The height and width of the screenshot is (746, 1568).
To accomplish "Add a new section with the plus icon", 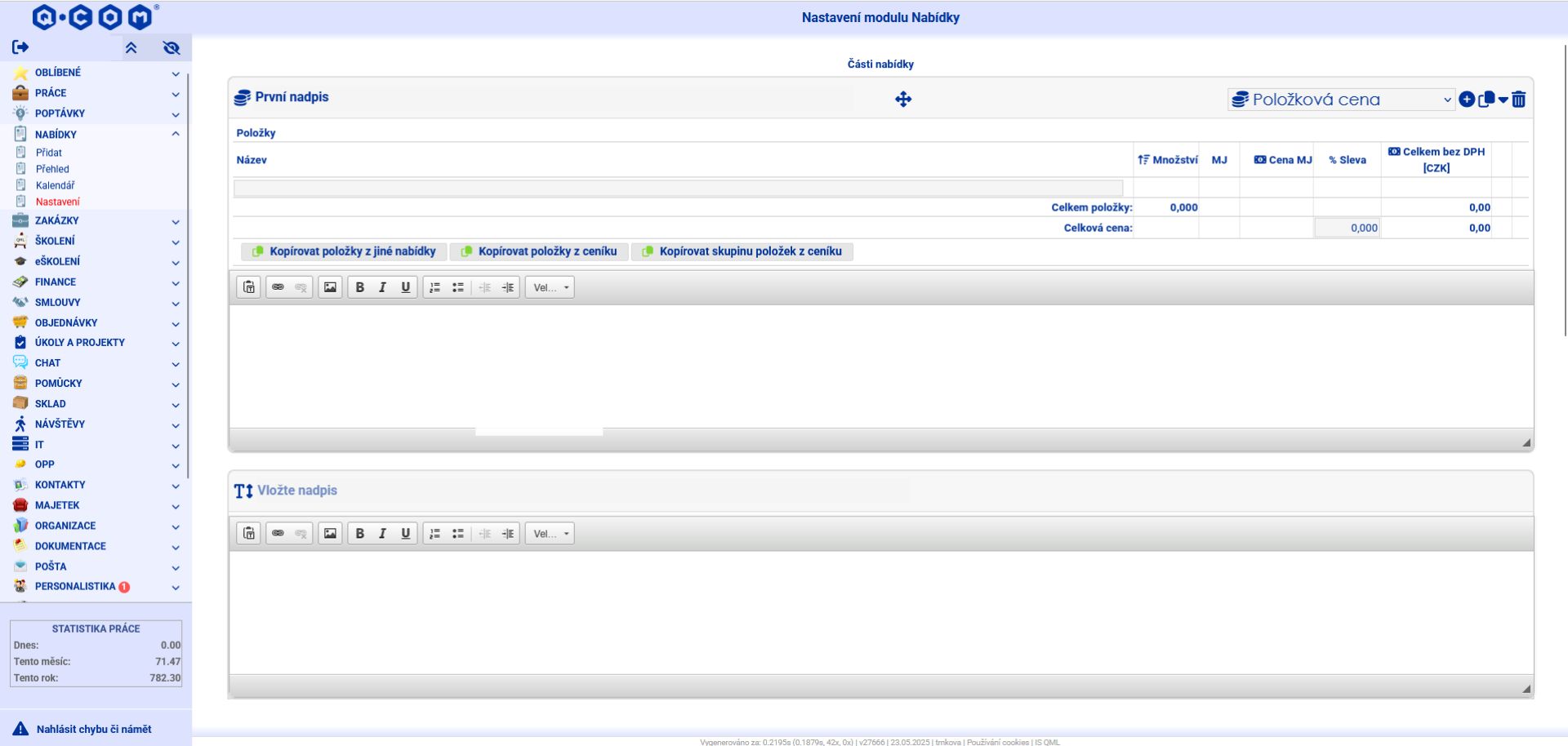I will coord(1467,100).
